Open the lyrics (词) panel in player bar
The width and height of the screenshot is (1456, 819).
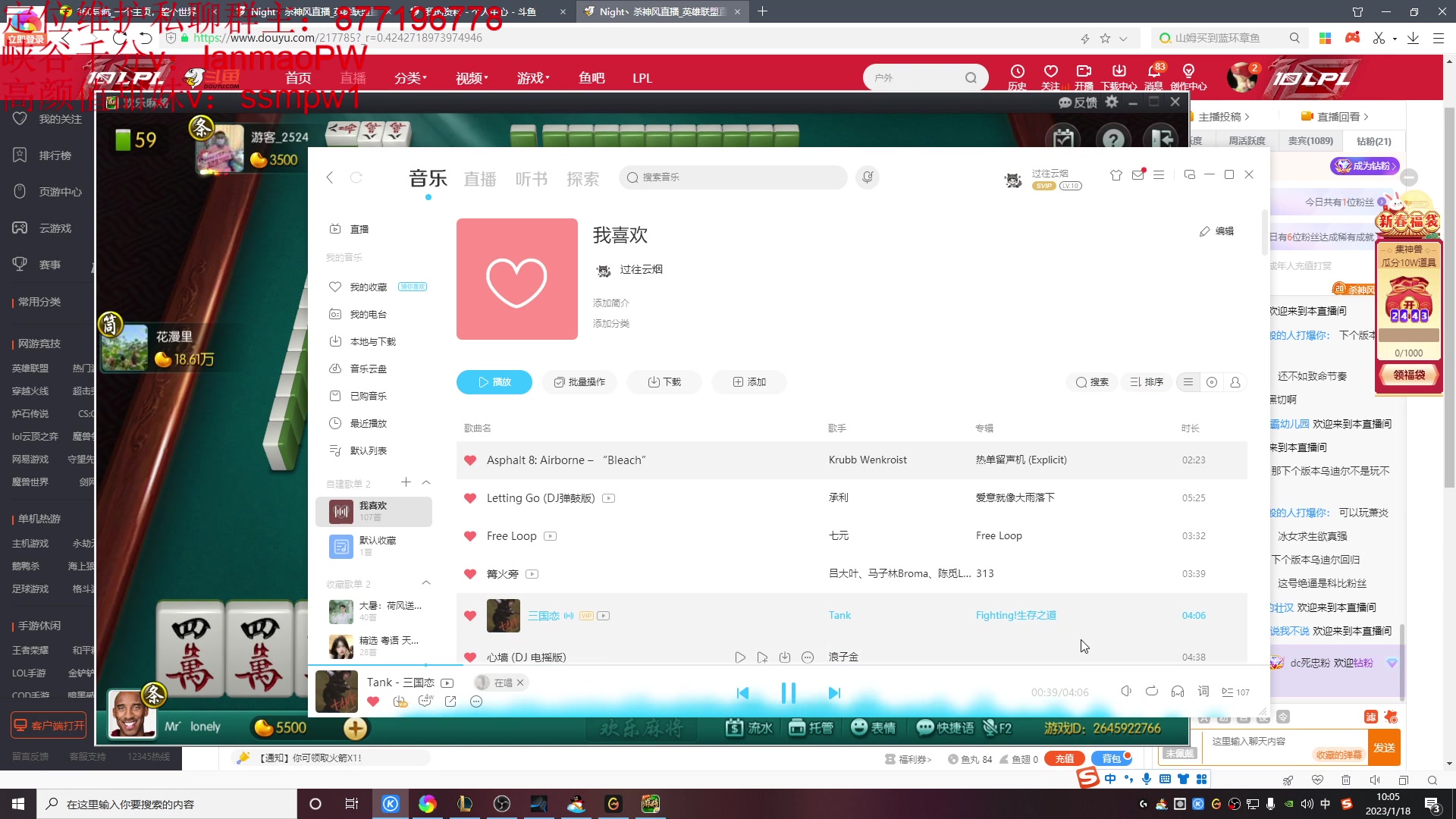[x=1203, y=692]
